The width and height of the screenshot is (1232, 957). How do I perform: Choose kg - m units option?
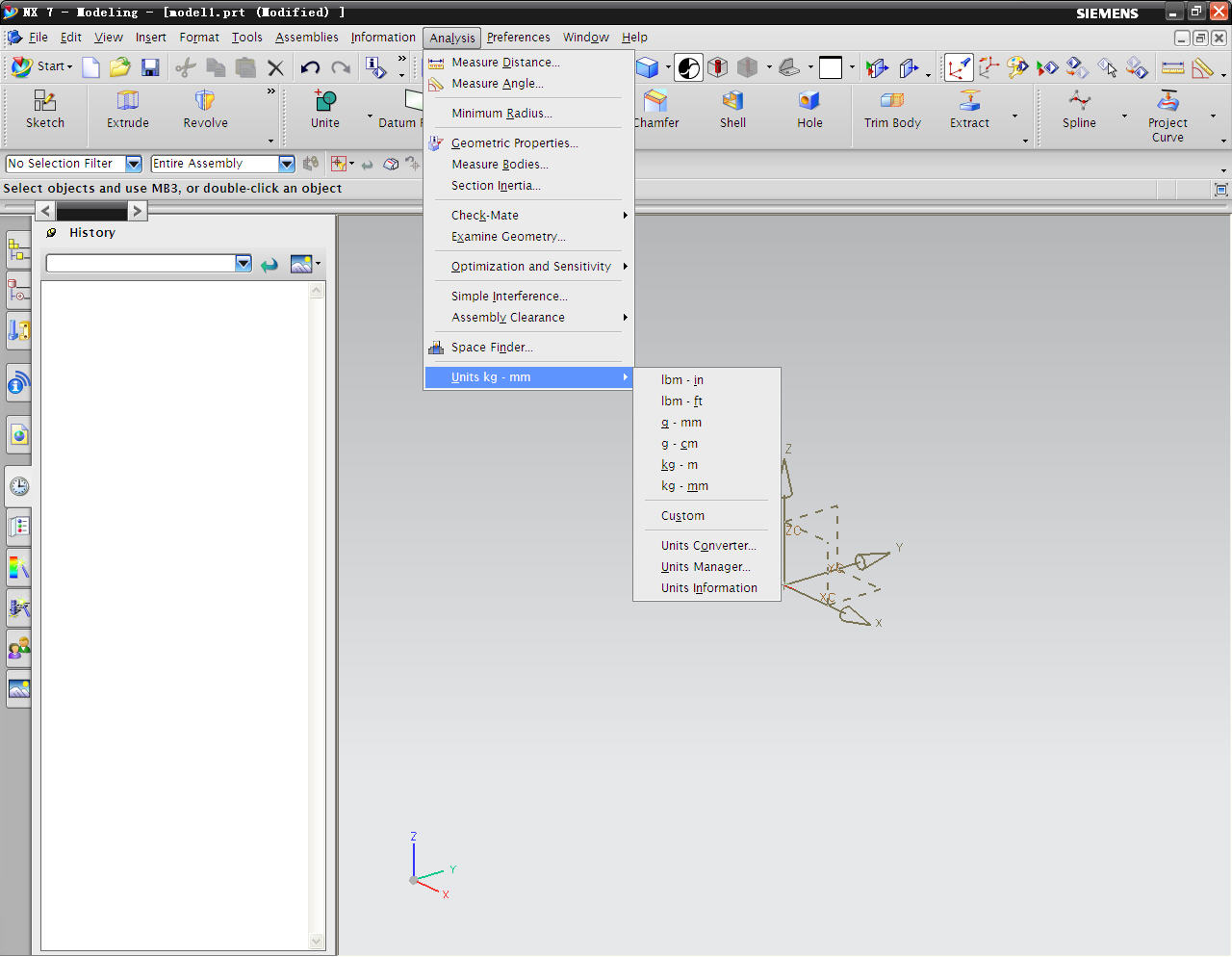click(706, 465)
